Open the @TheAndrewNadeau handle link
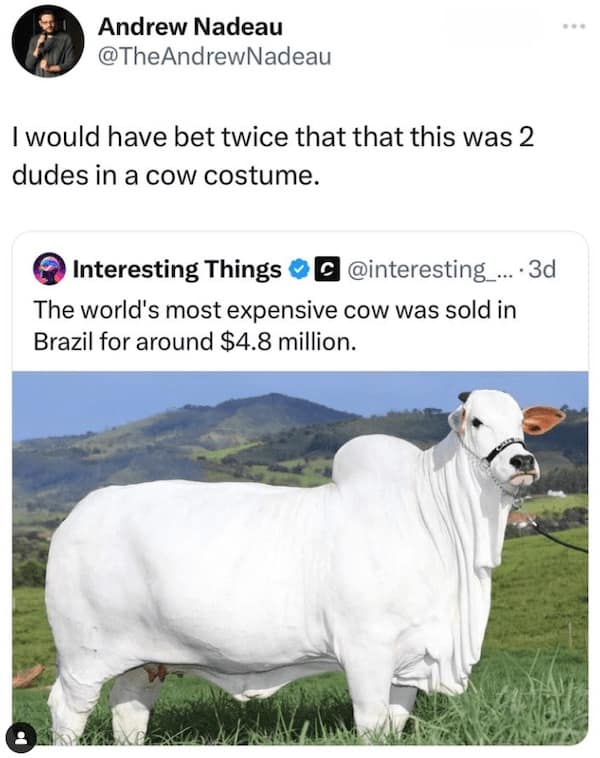This screenshot has width=600, height=758. [x=215, y=57]
